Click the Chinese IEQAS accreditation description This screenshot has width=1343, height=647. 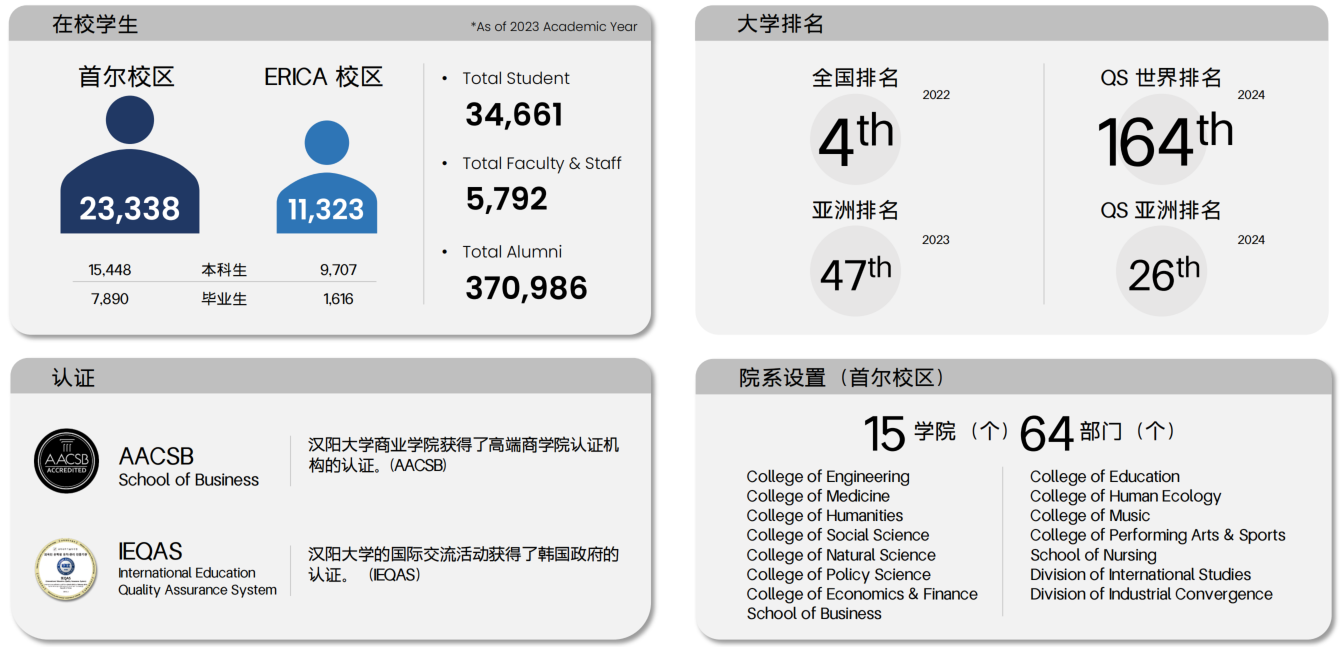click(x=464, y=564)
